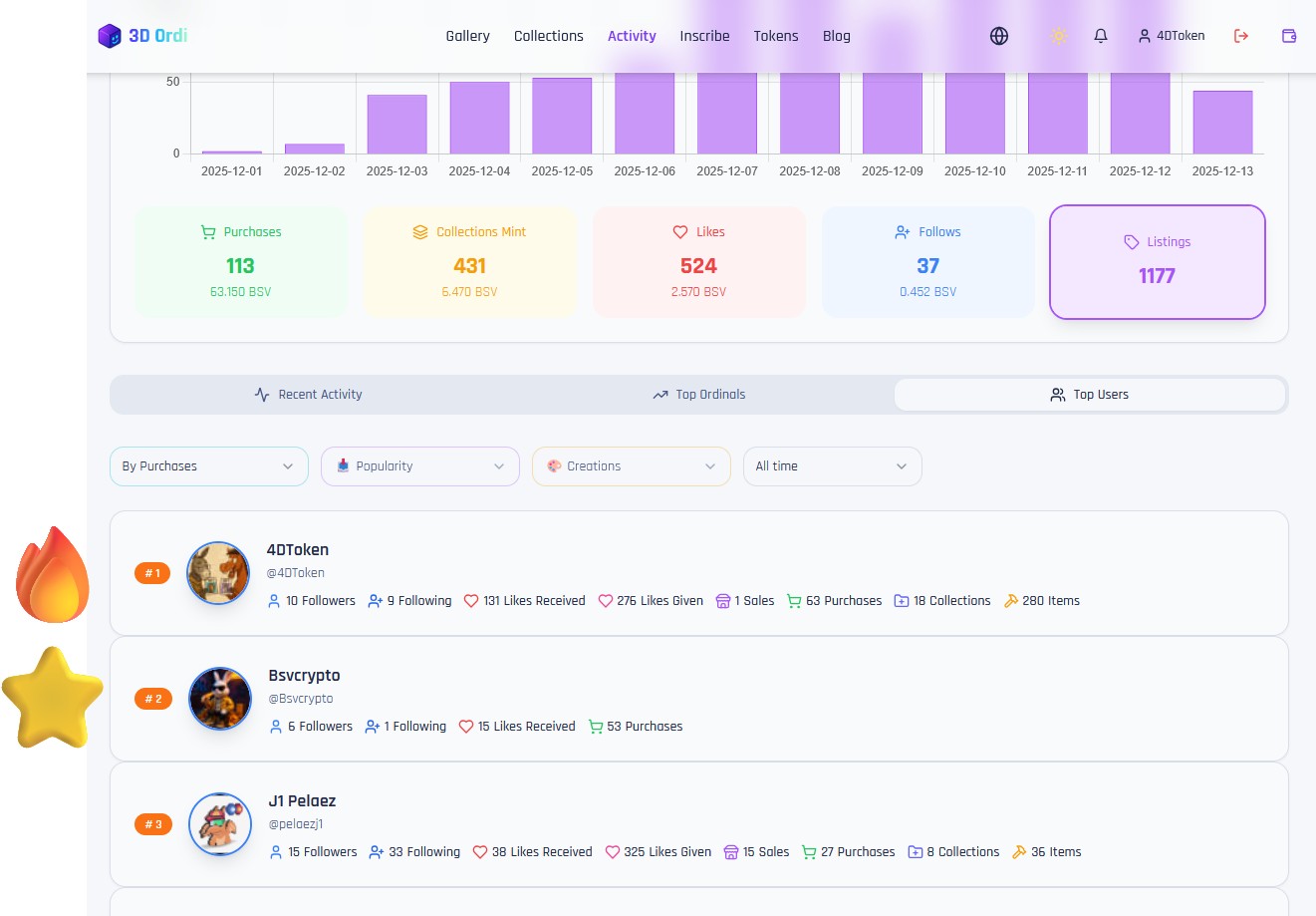Click 4DToken's followers person icon
The height and width of the screenshot is (916, 1316).
pyautogui.click(x=274, y=601)
